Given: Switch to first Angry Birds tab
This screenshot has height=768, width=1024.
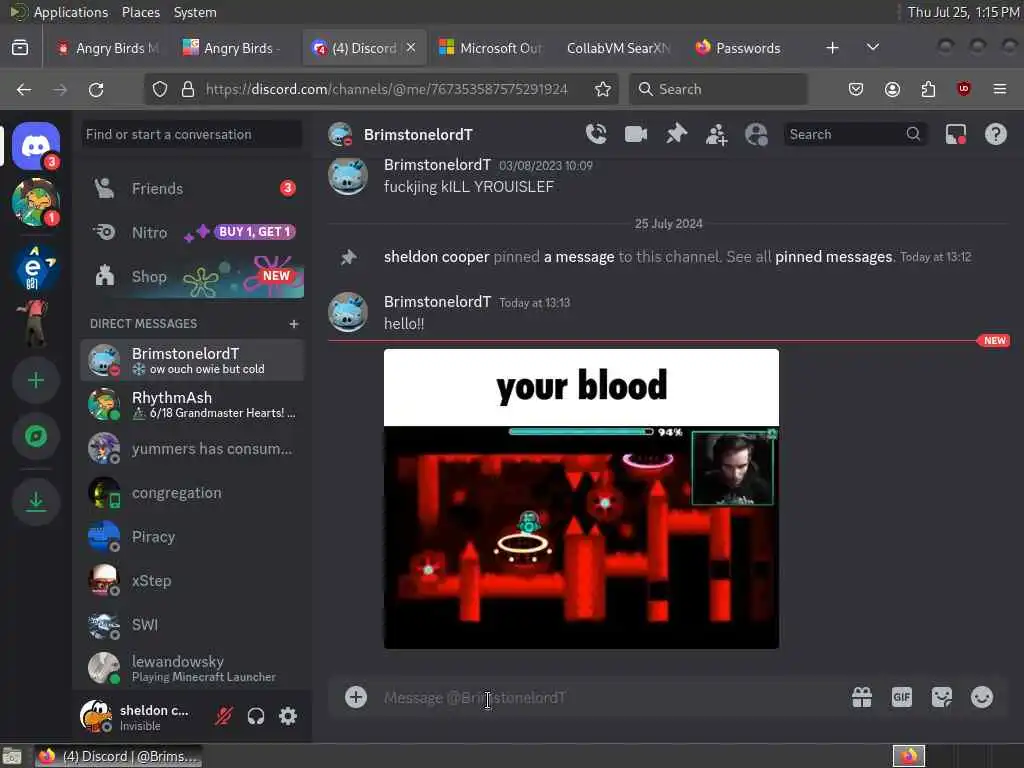Looking at the screenshot, I should 108,48.
